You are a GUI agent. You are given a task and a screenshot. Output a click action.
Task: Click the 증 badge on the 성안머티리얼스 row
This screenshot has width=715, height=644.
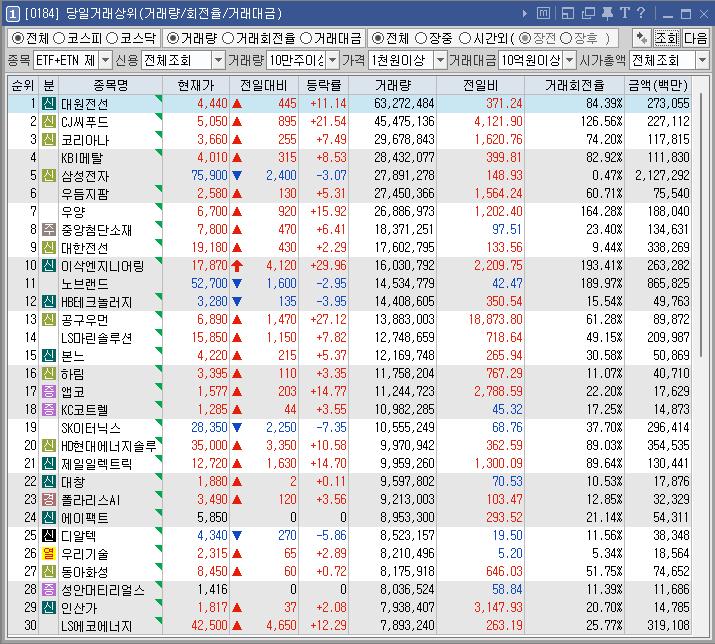48,590
